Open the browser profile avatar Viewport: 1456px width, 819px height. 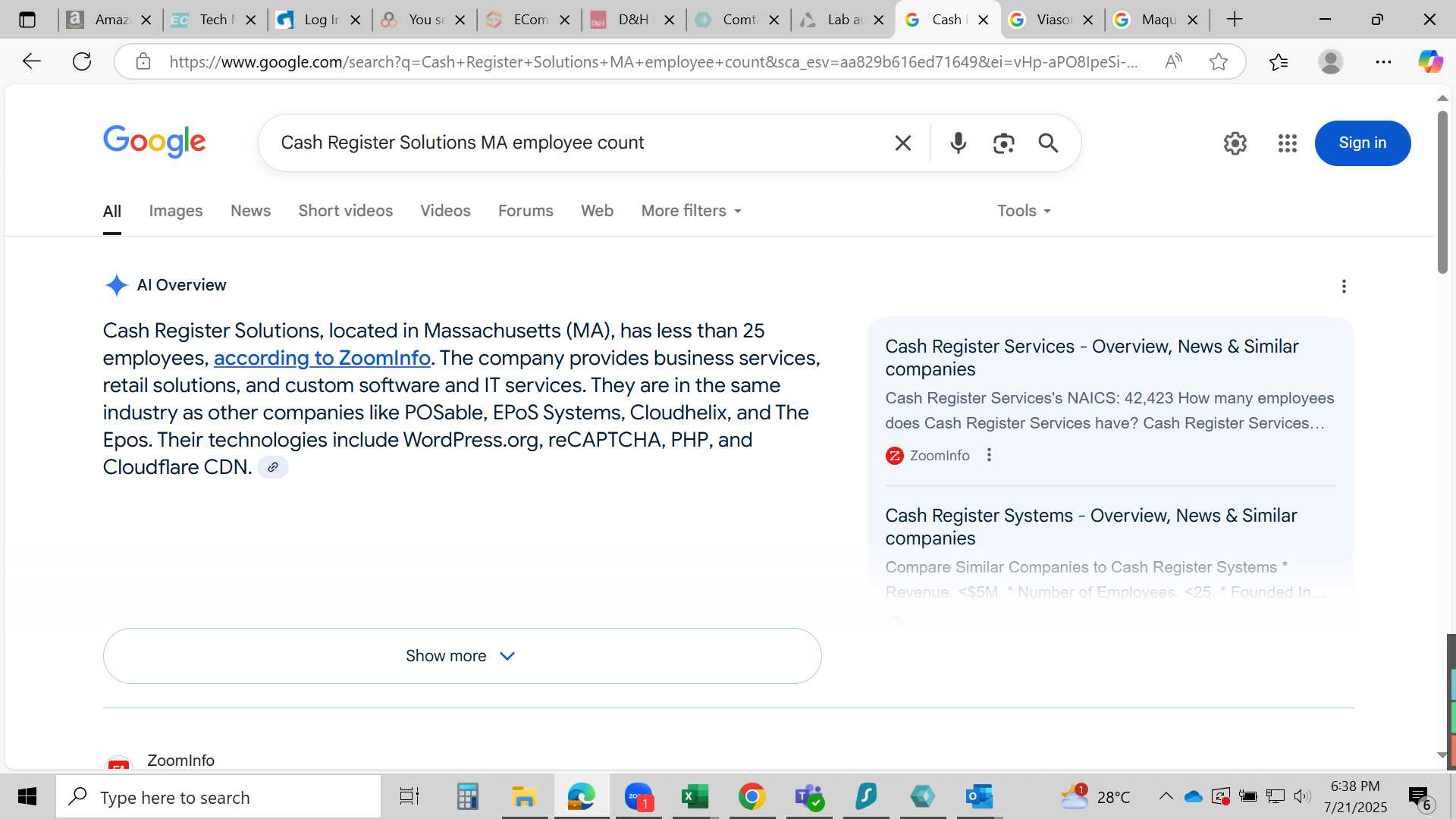pyautogui.click(x=1330, y=61)
